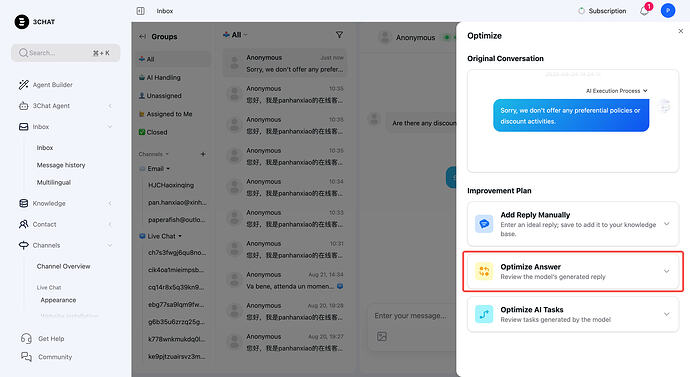The height and width of the screenshot is (377, 690).
Task: Select the HJCHaoxinqing email channel
Action: click(171, 185)
